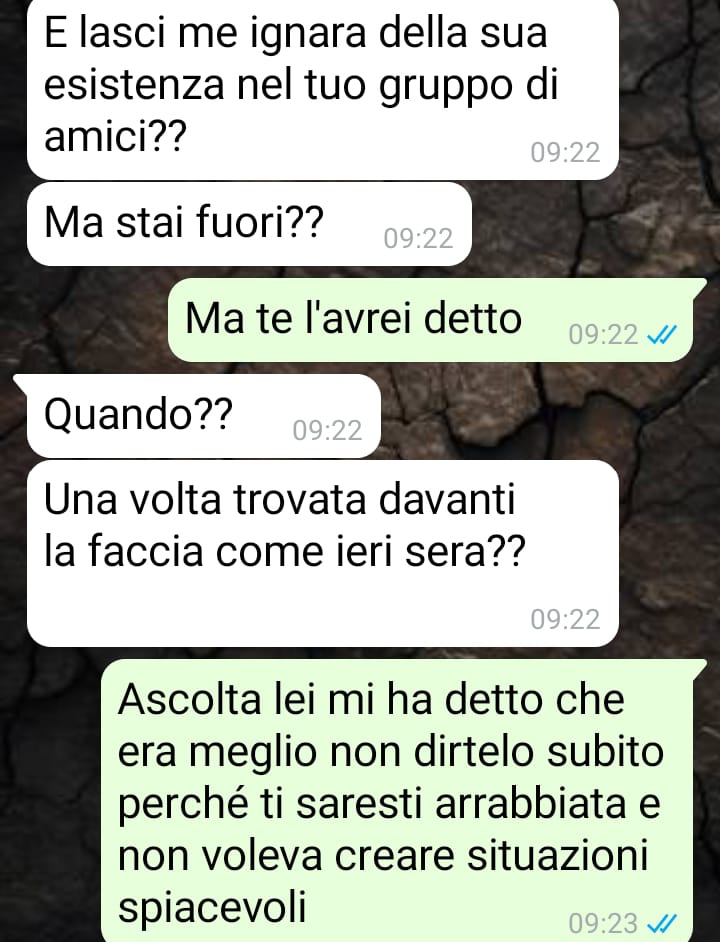Select message 'Una volta trovata davanti la faccia'

pos(323,553)
